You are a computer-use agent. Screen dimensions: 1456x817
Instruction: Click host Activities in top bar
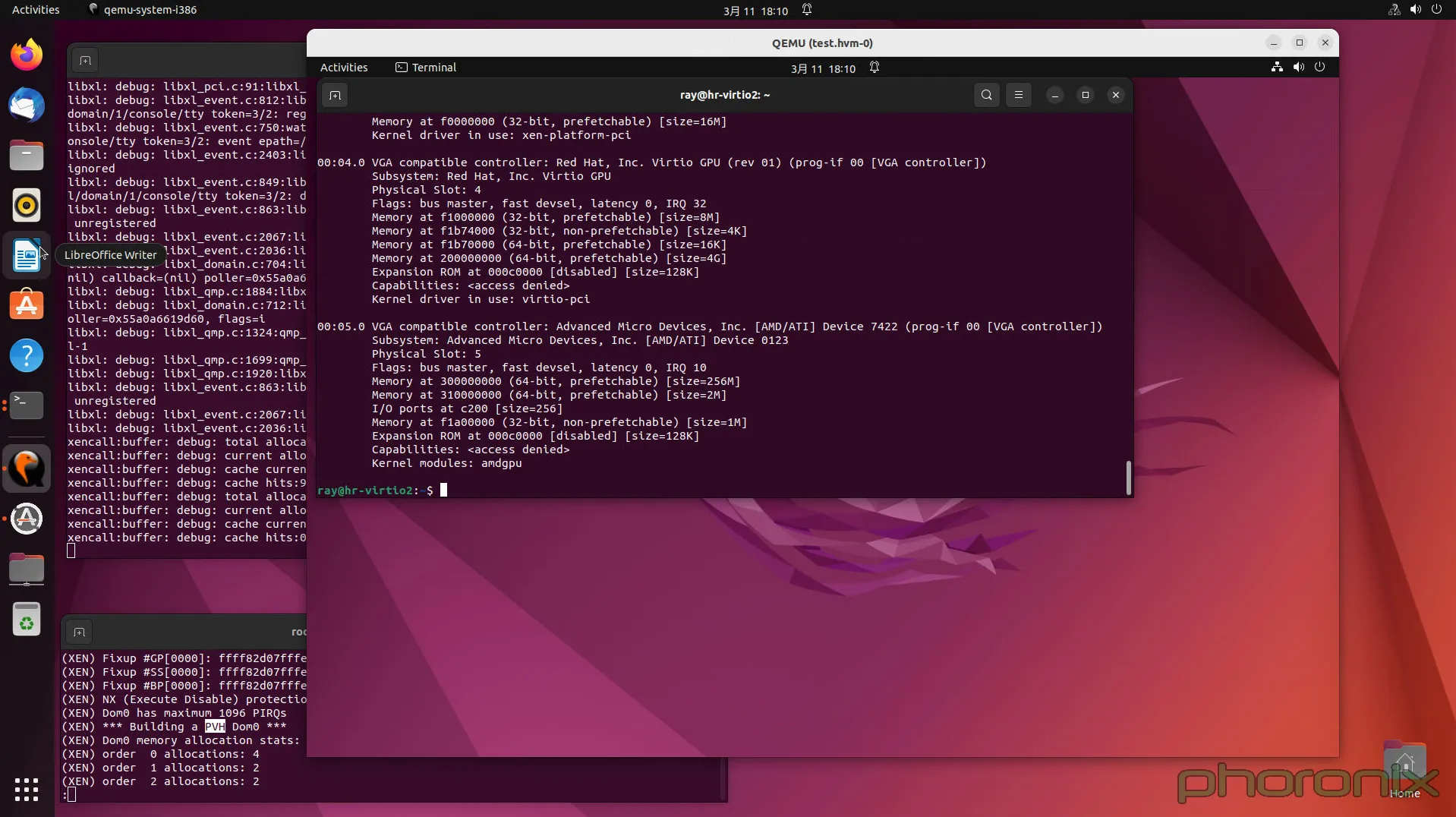pos(36,10)
